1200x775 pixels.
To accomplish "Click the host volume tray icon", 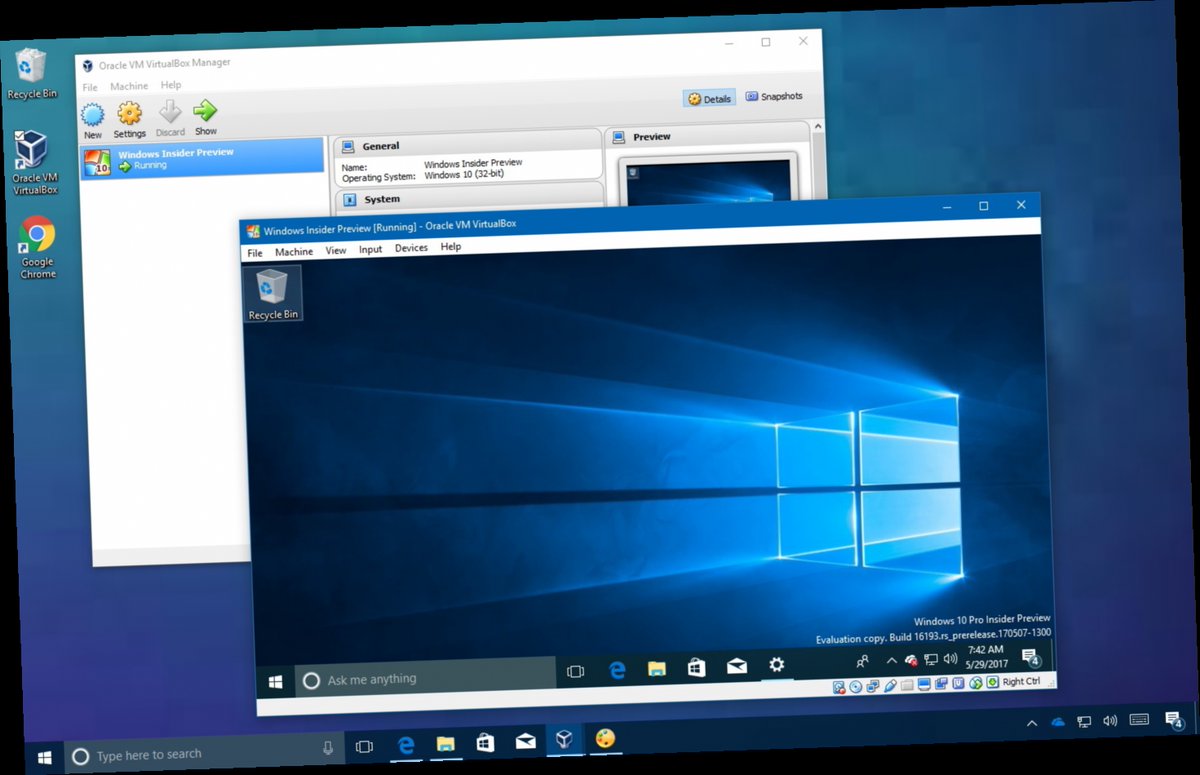I will 1110,720.
